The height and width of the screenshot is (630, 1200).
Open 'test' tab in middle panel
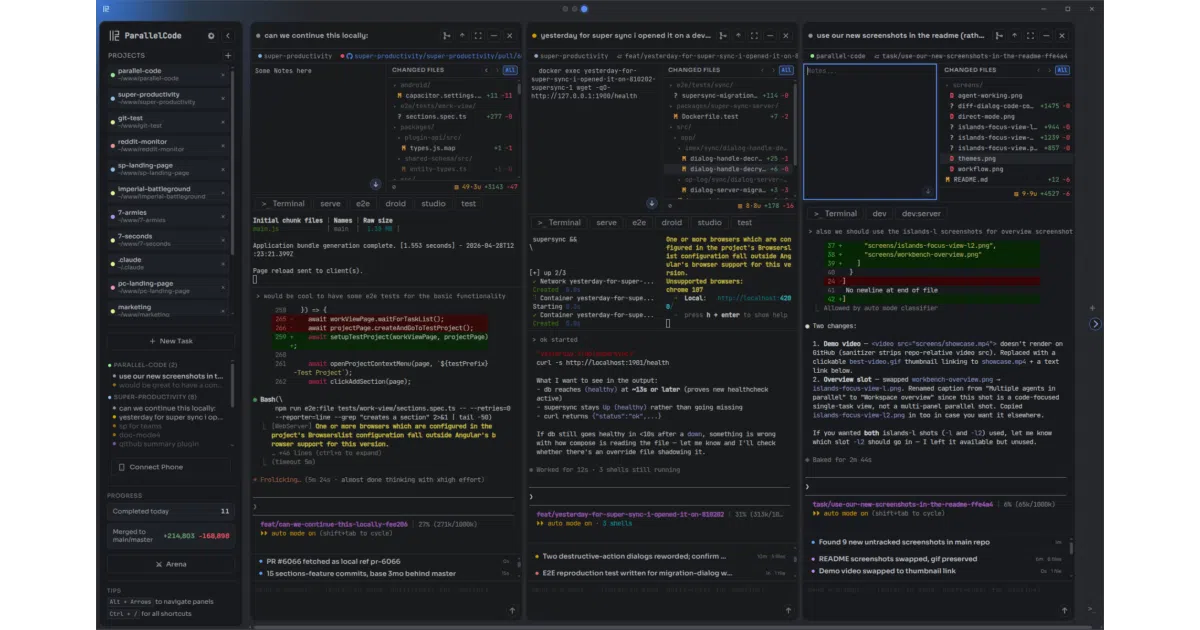click(x=744, y=223)
